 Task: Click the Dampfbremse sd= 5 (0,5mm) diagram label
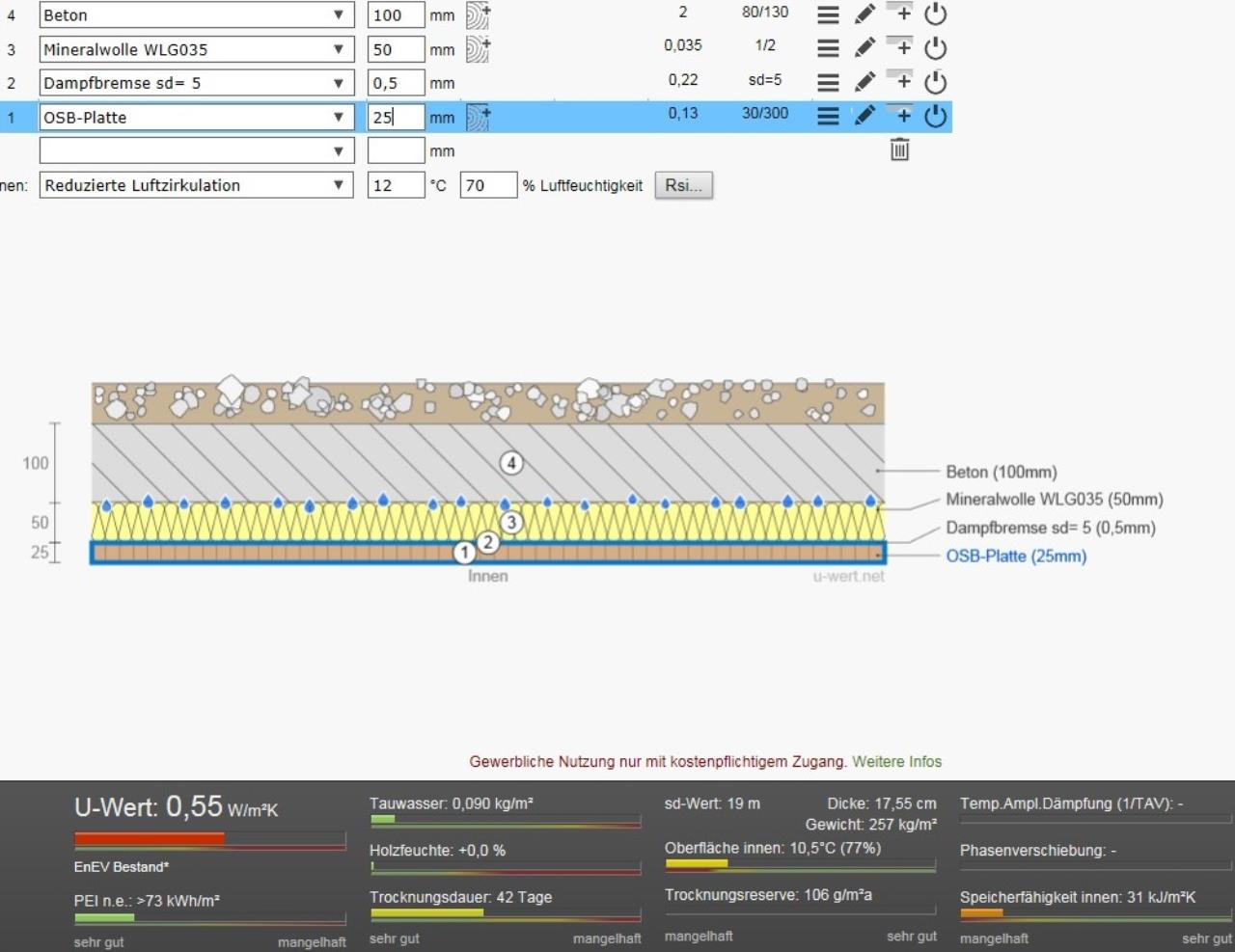tap(1050, 528)
